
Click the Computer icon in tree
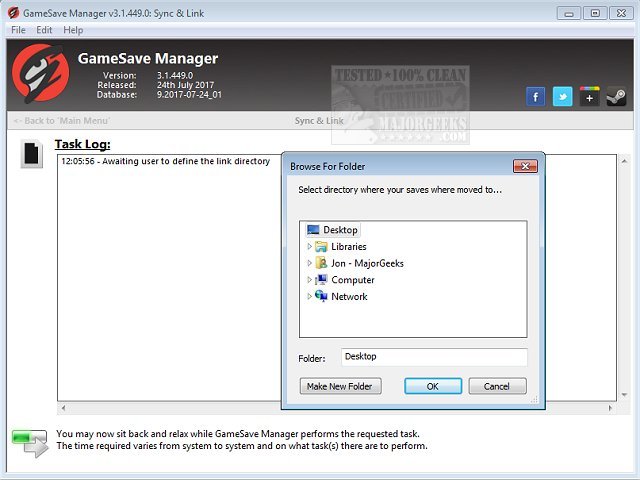322,280
